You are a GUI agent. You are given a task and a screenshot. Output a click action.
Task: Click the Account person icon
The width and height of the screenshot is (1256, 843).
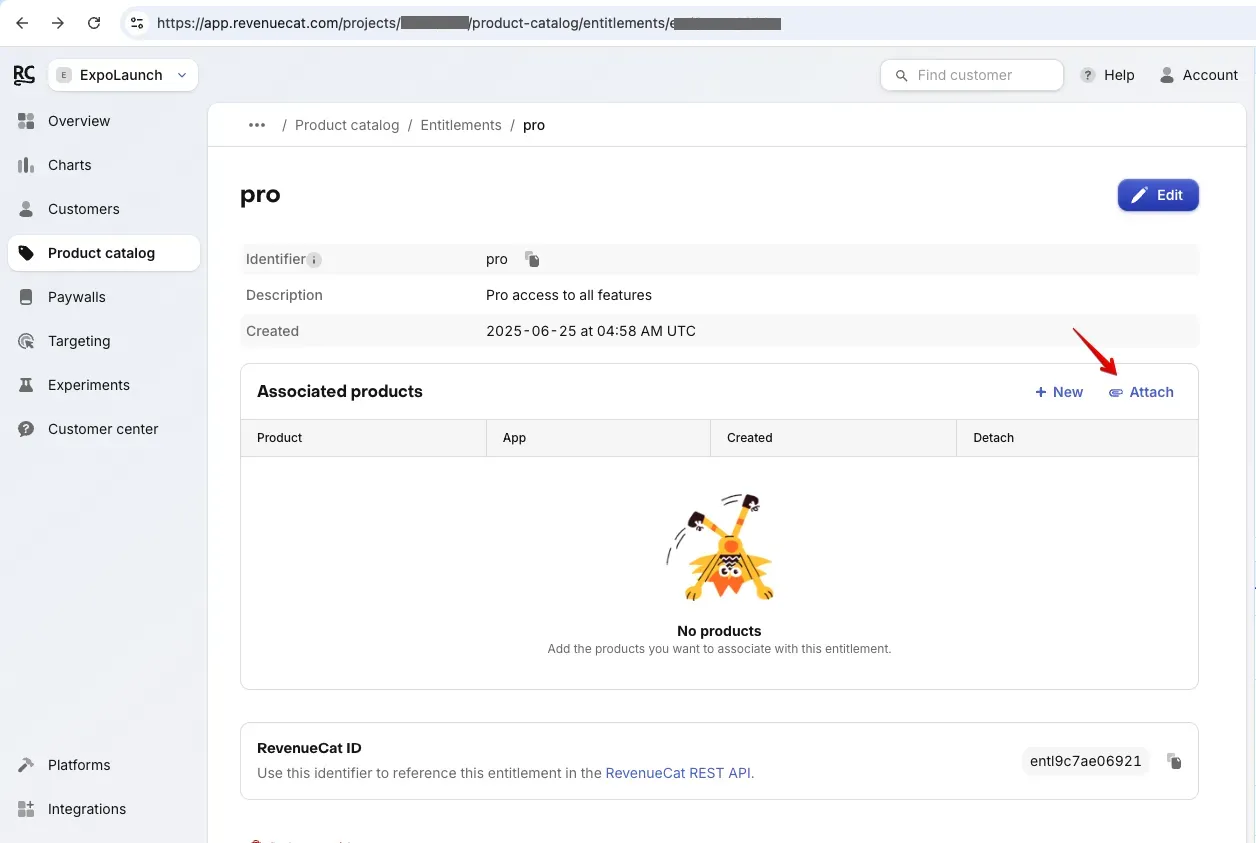pos(1166,75)
